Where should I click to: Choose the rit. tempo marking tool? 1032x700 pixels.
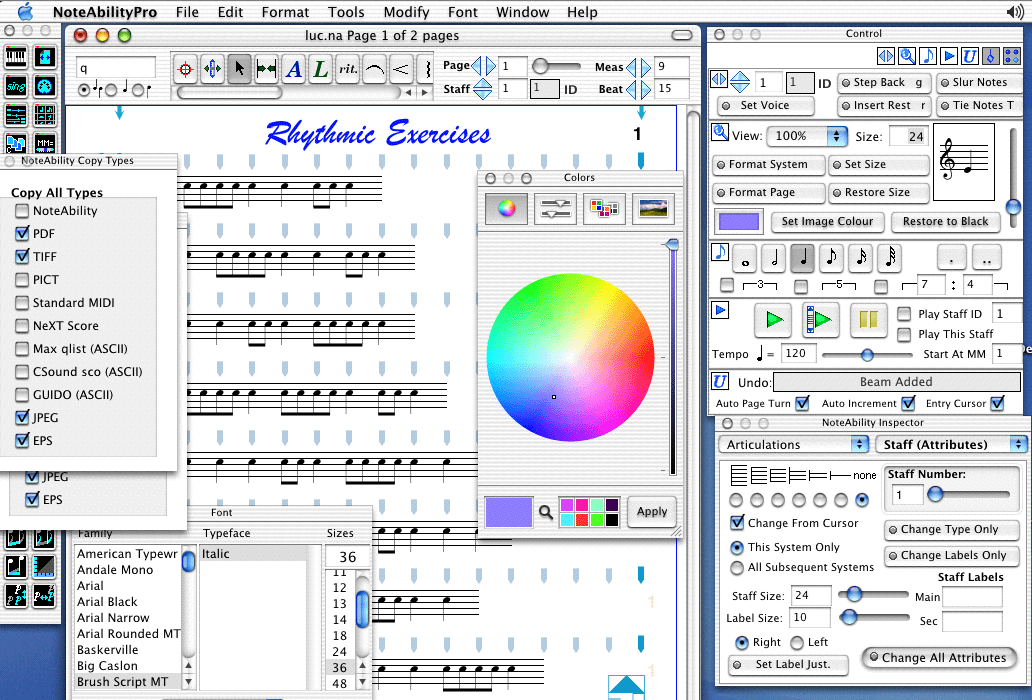[348, 69]
